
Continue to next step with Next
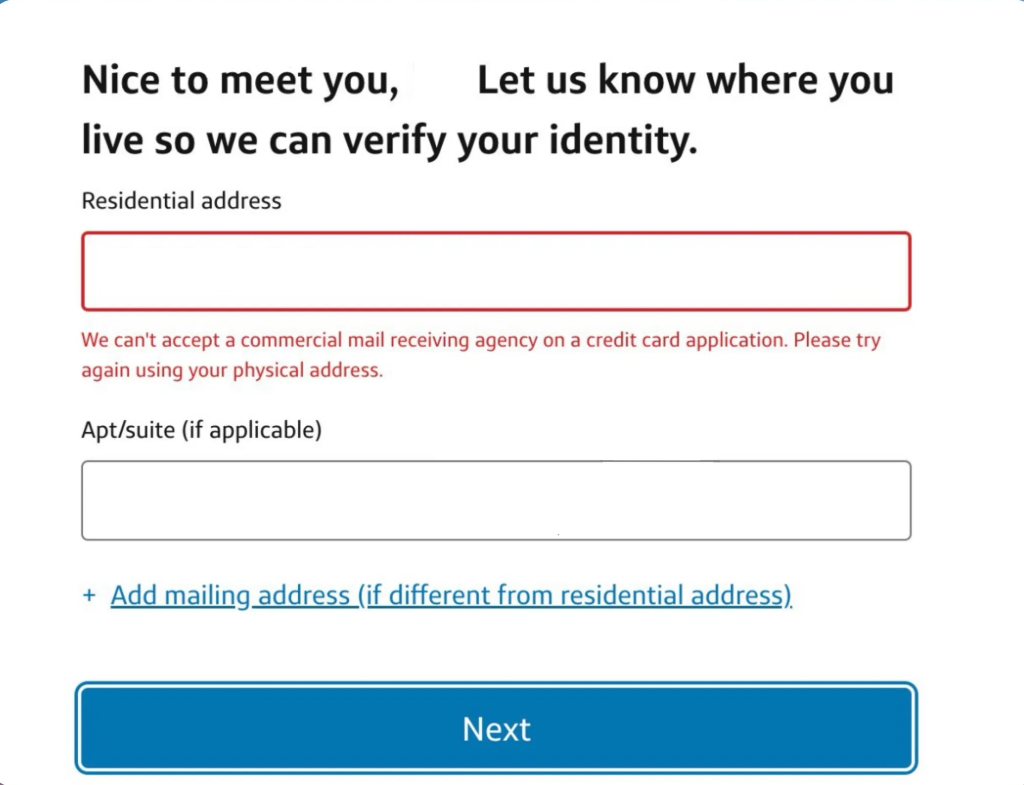(496, 728)
